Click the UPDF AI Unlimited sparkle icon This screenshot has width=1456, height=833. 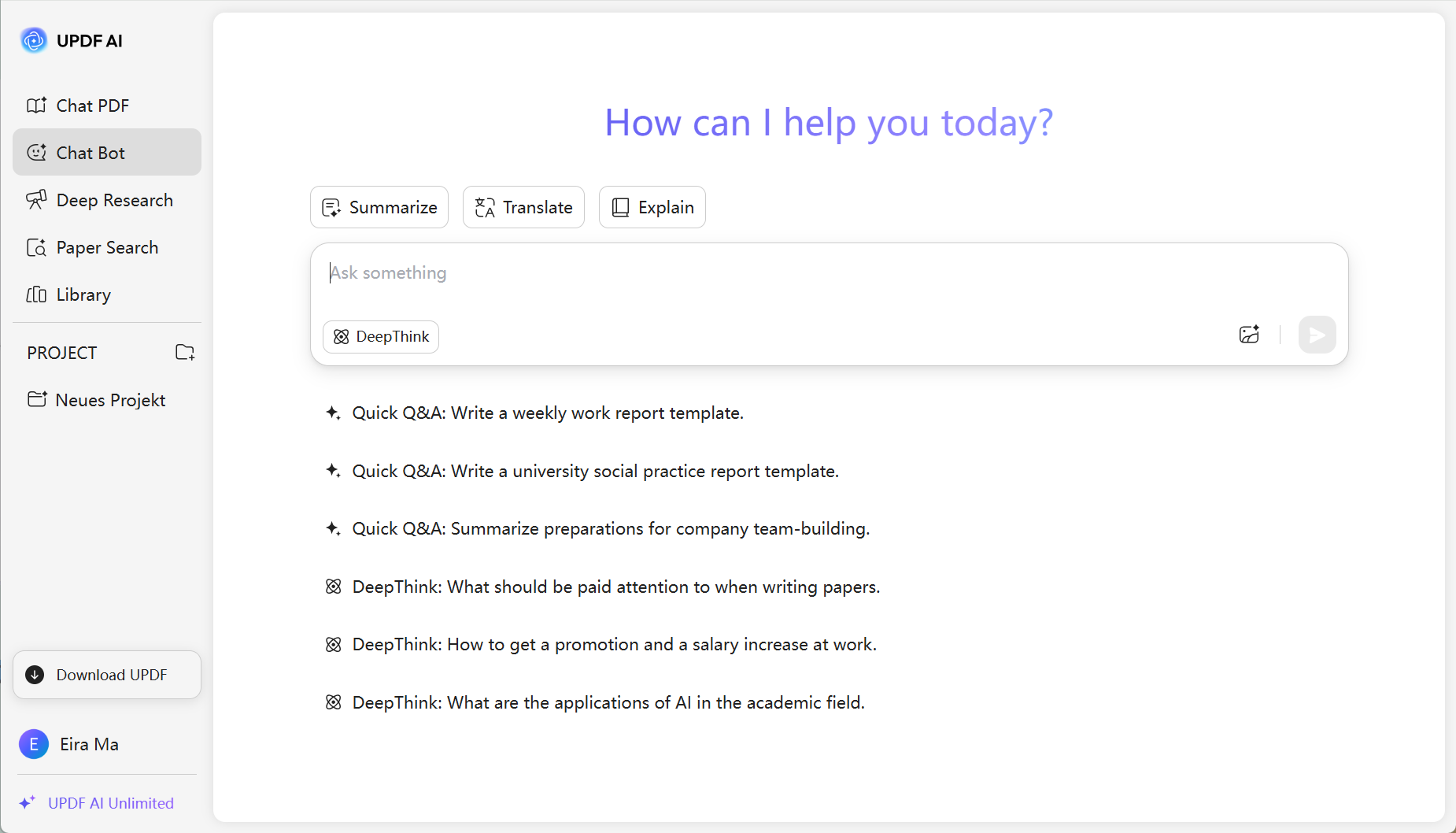[27, 802]
